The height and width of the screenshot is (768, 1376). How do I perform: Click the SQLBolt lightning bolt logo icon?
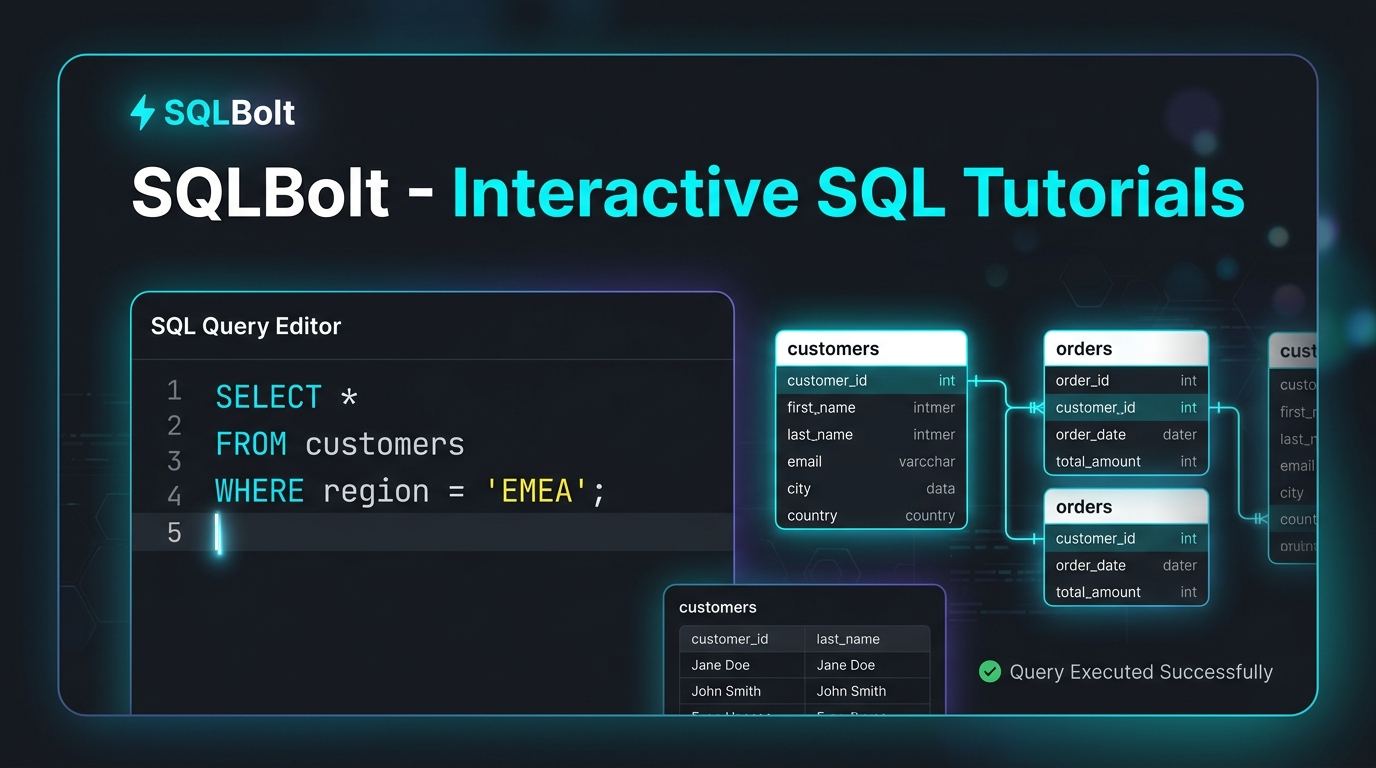click(142, 112)
